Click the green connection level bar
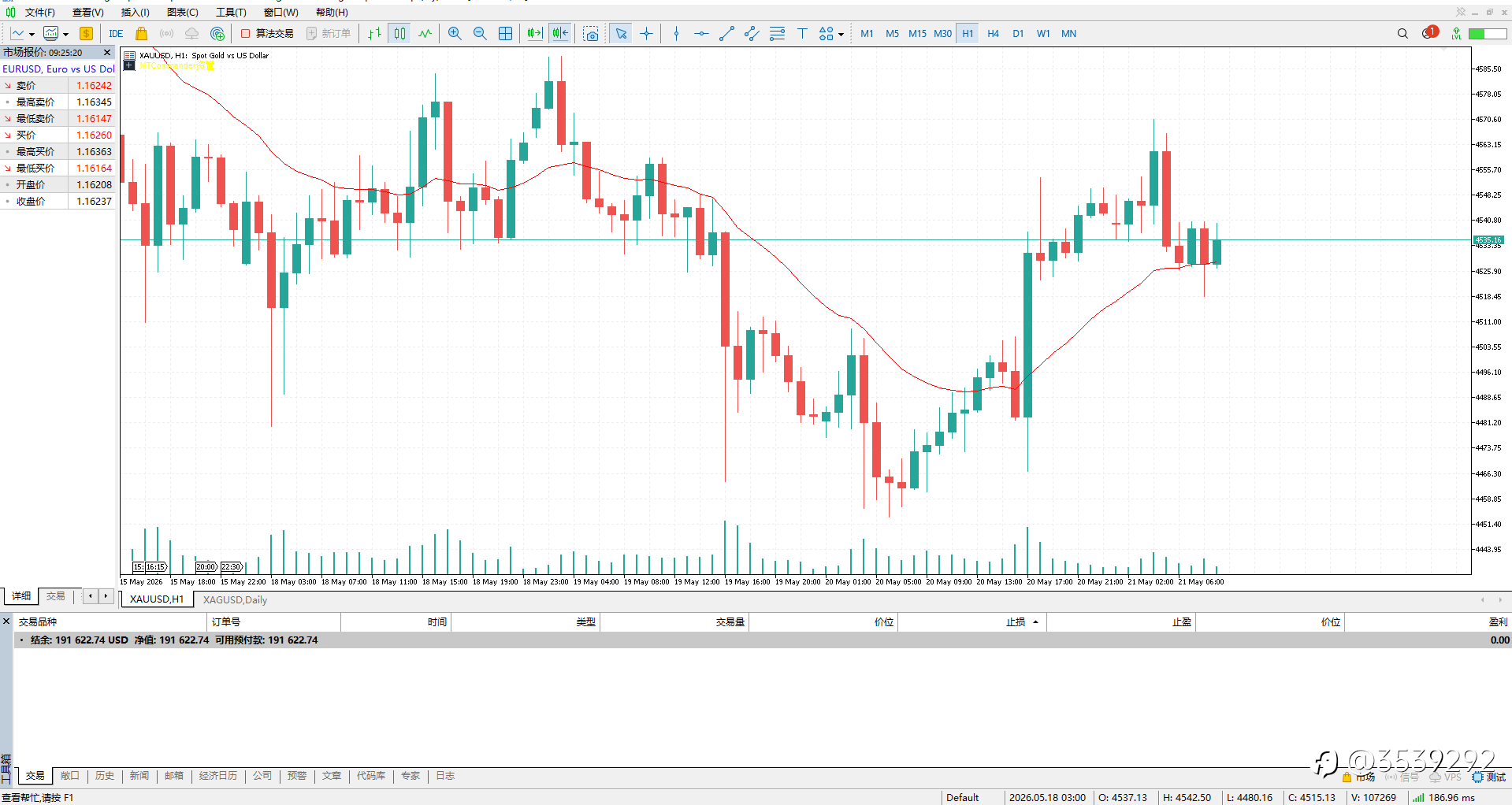 (x=1487, y=33)
